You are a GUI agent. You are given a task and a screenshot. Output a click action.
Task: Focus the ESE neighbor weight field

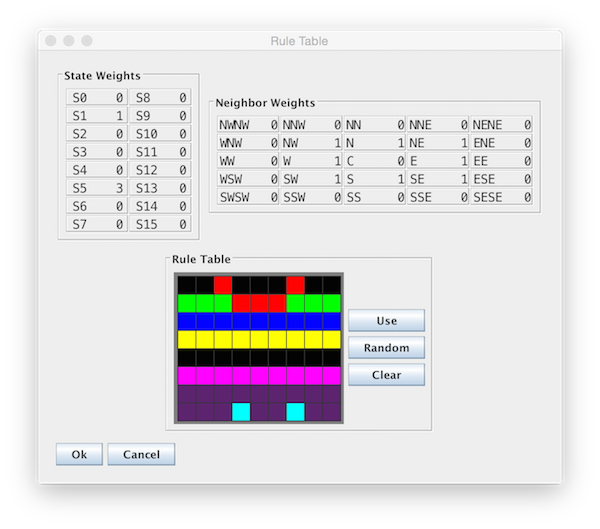(502, 179)
